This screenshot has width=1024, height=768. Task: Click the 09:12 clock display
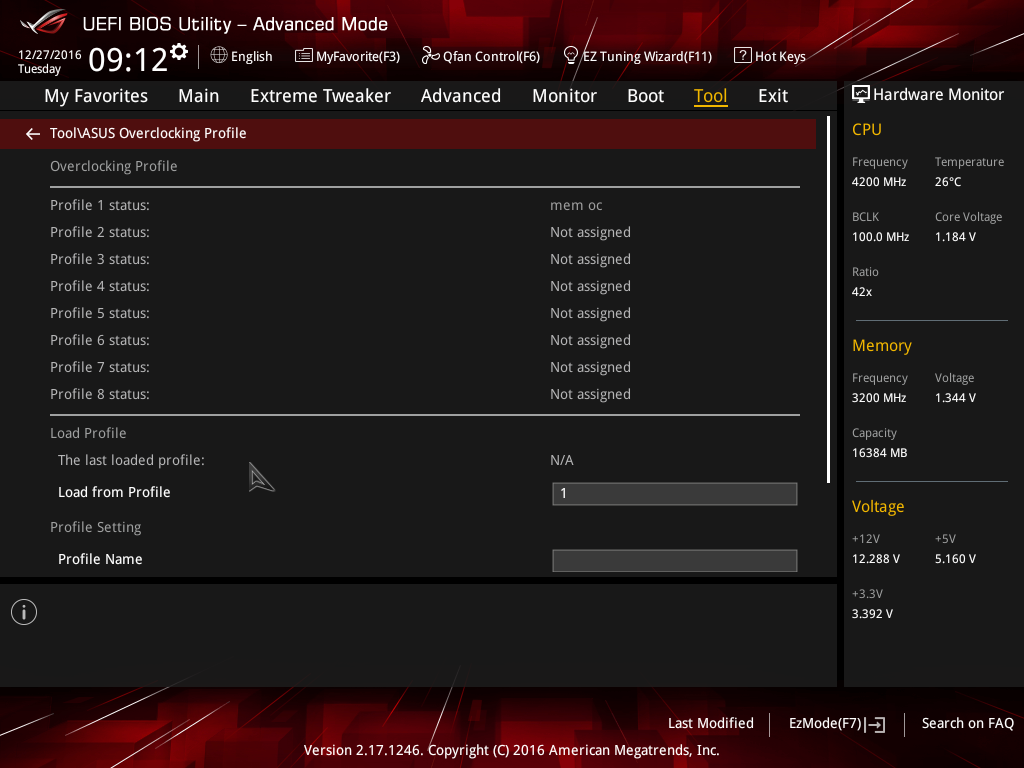click(x=128, y=60)
